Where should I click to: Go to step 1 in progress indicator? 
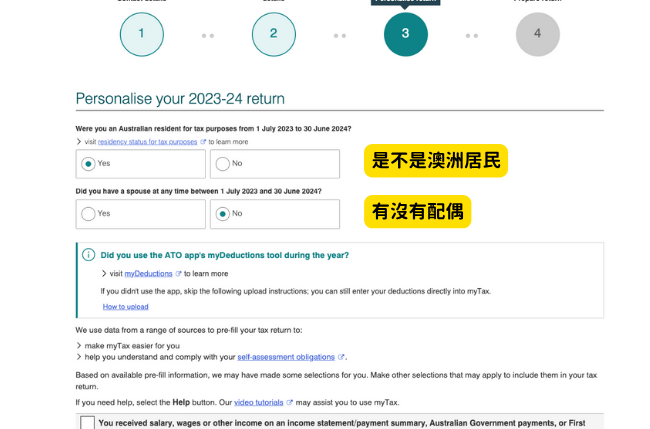click(141, 34)
